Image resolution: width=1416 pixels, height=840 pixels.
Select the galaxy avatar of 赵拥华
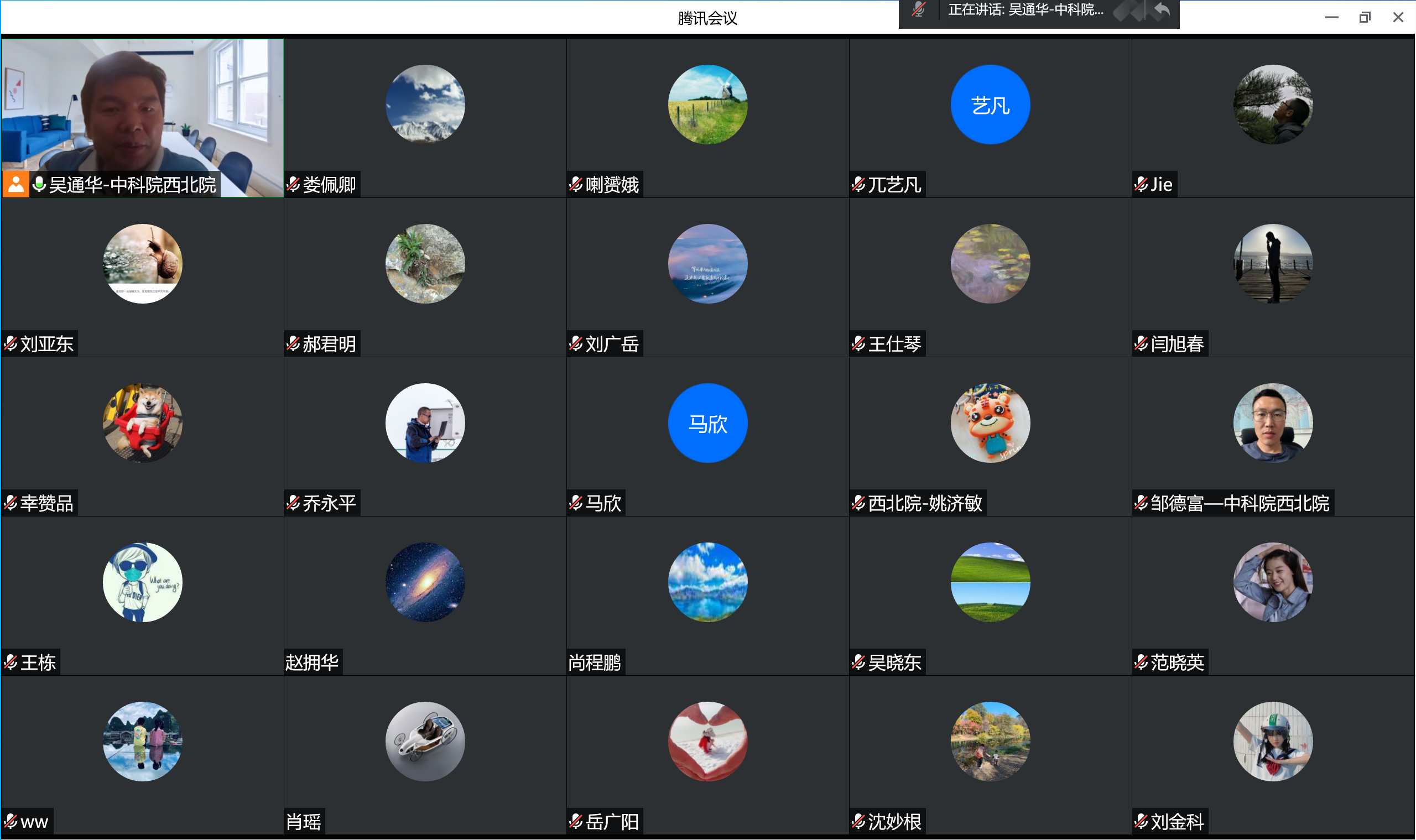tap(425, 582)
